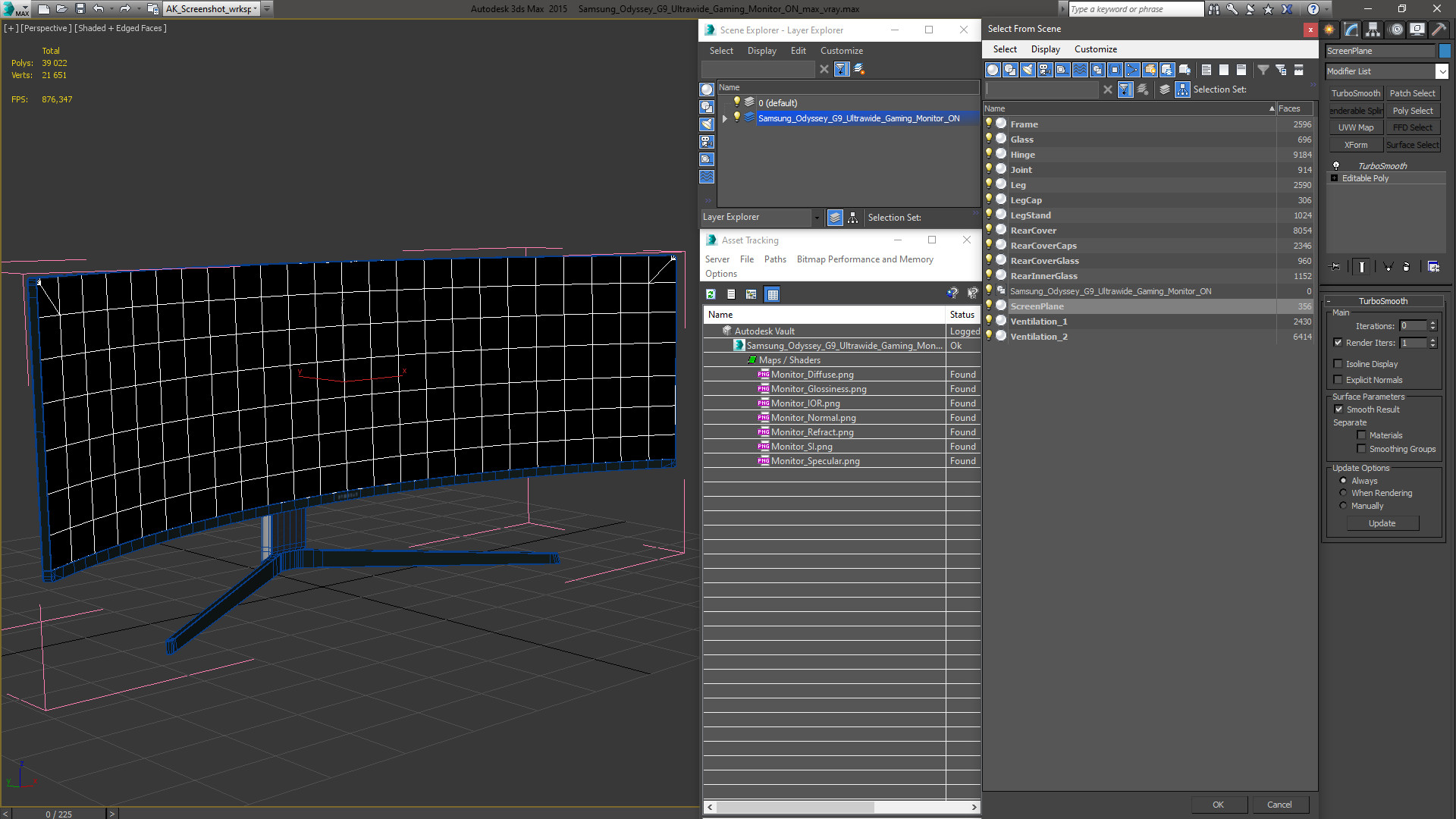Click Name column sort arrow in Select From Scene
This screenshot has width=1456, height=819.
1272,108
